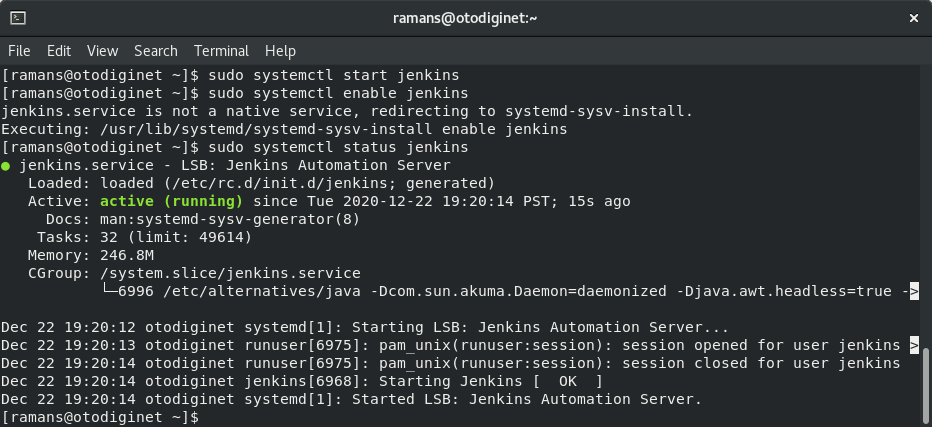Click the 'not a native service' message line
Screen dimensions: 932x427
click(x=347, y=111)
